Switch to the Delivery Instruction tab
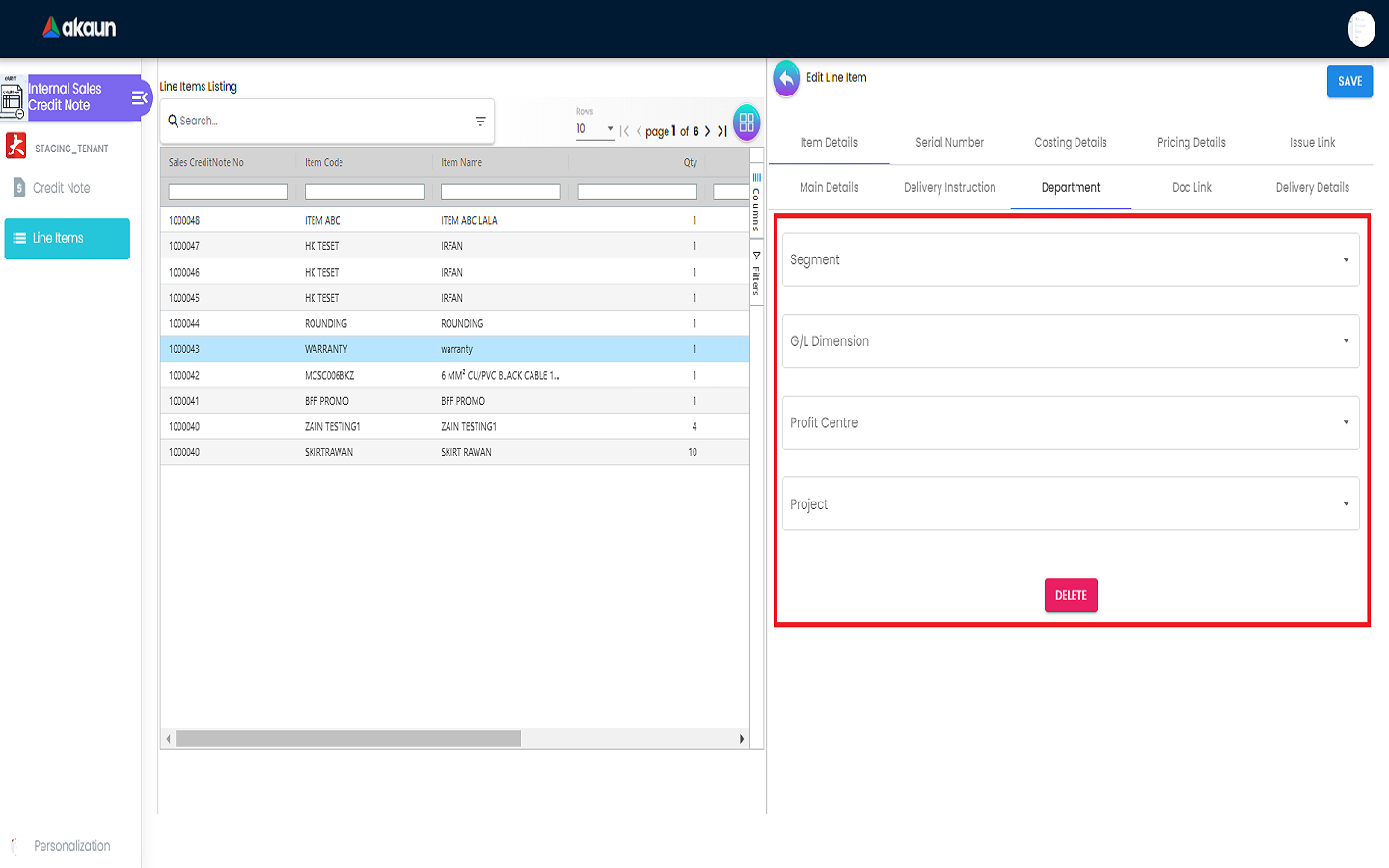1389x868 pixels. coord(949,188)
